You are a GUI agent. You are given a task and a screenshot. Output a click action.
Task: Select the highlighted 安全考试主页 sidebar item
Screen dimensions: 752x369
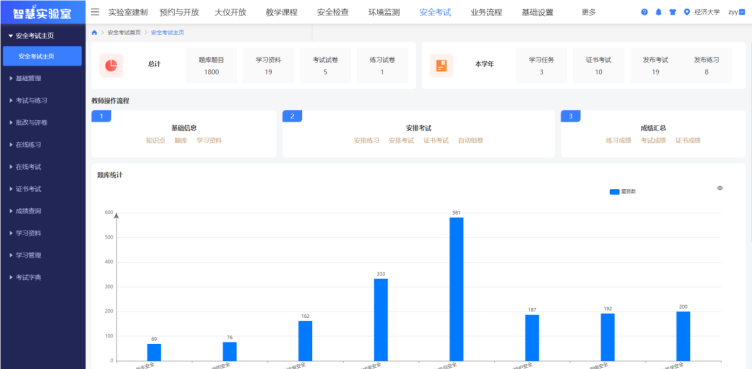(x=42, y=56)
